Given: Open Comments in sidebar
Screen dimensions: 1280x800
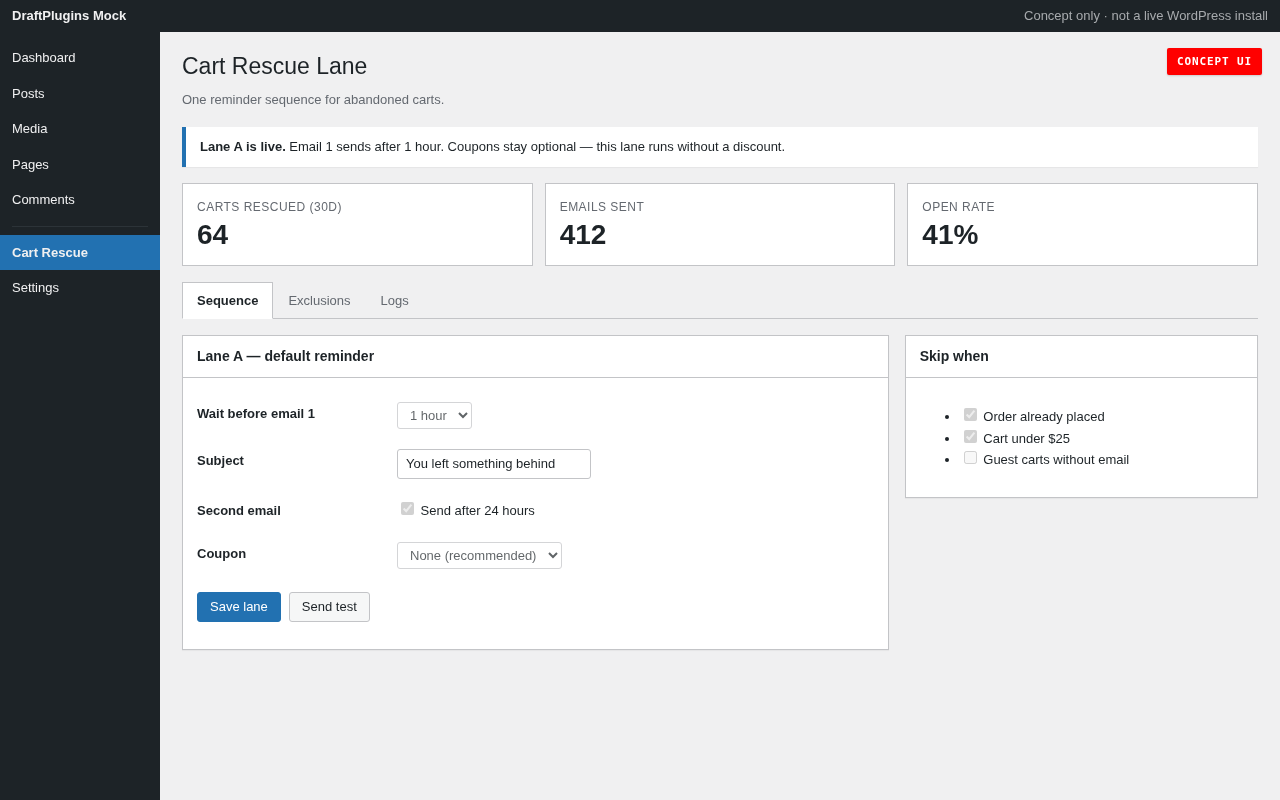Looking at the screenshot, I should (x=80, y=200).
